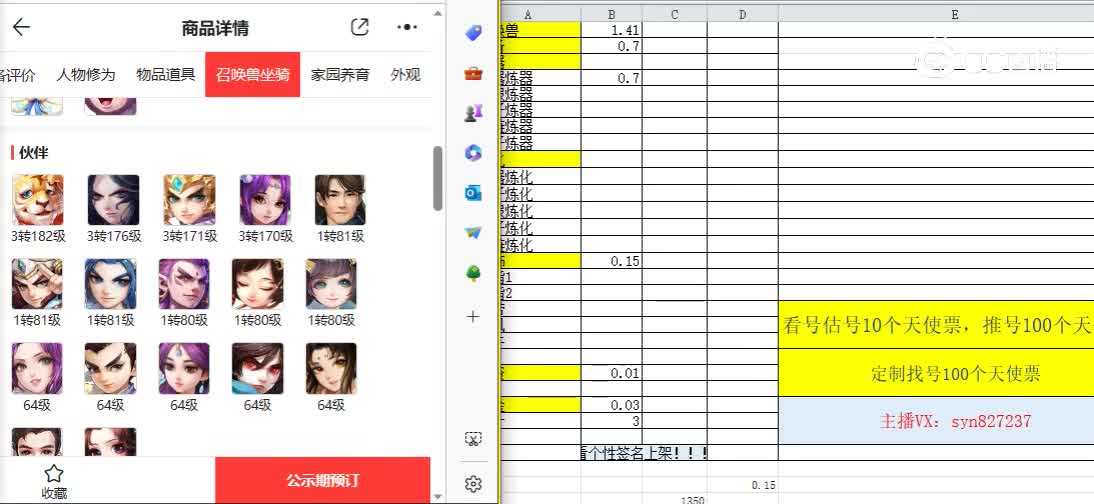Open the Games chess-piece icon in sidebar

(473, 112)
